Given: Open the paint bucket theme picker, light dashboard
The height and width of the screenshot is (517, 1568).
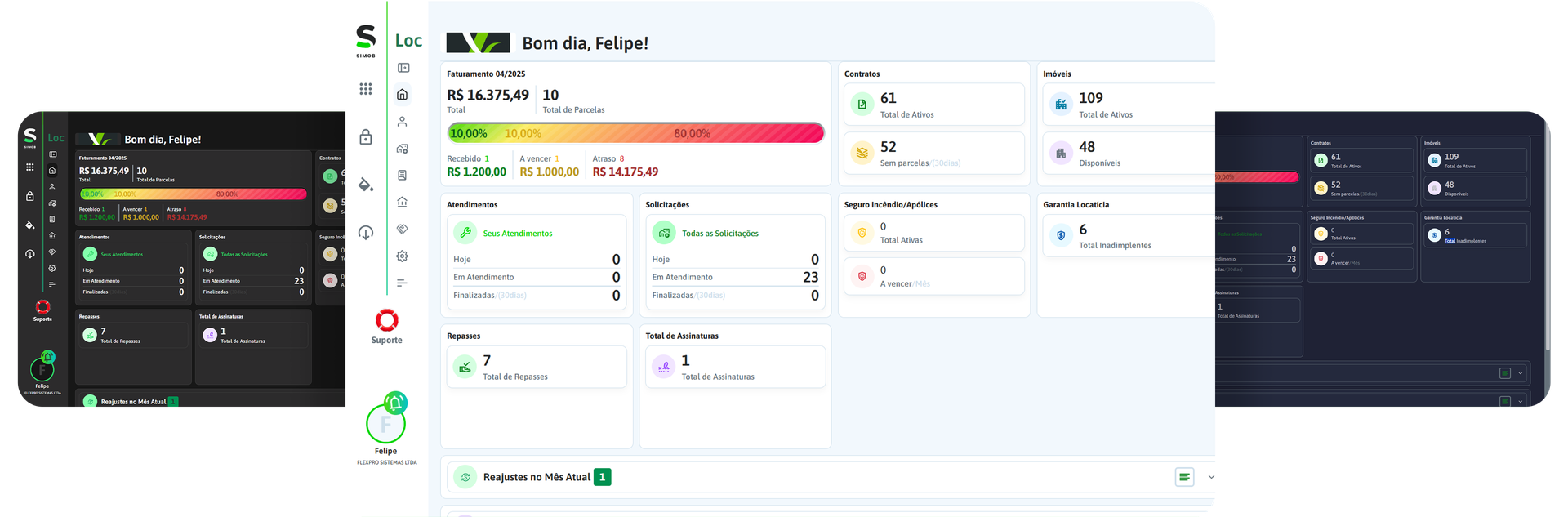Looking at the screenshot, I should [366, 185].
